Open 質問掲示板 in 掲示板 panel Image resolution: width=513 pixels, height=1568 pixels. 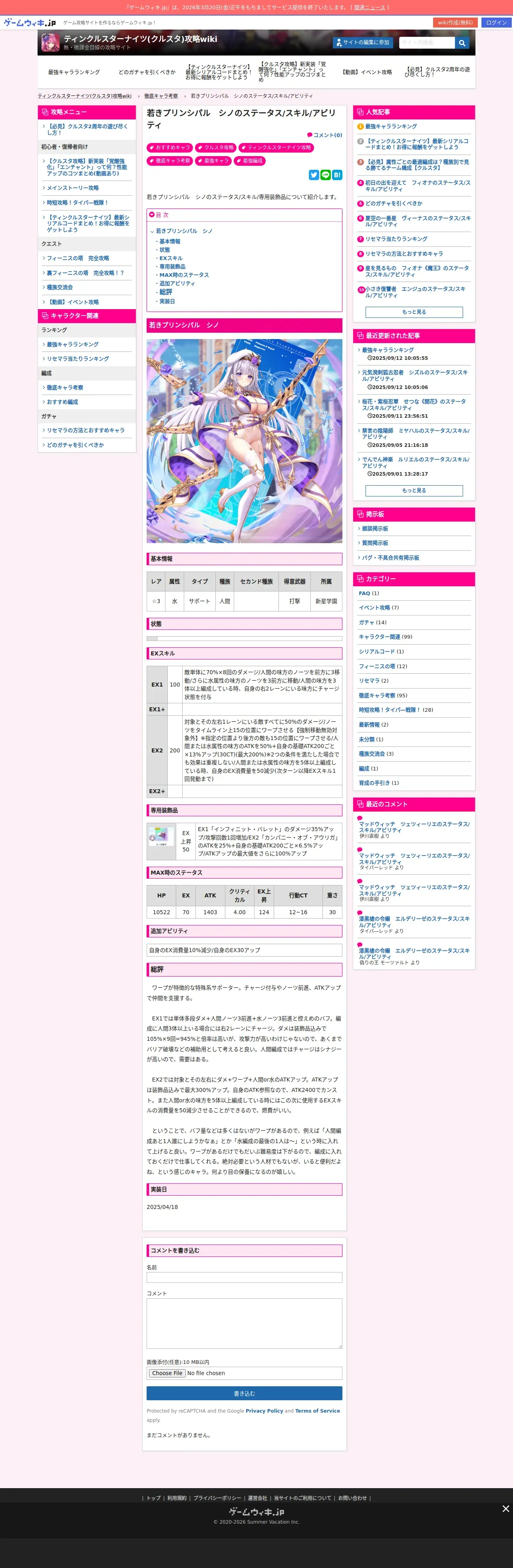[x=375, y=543]
